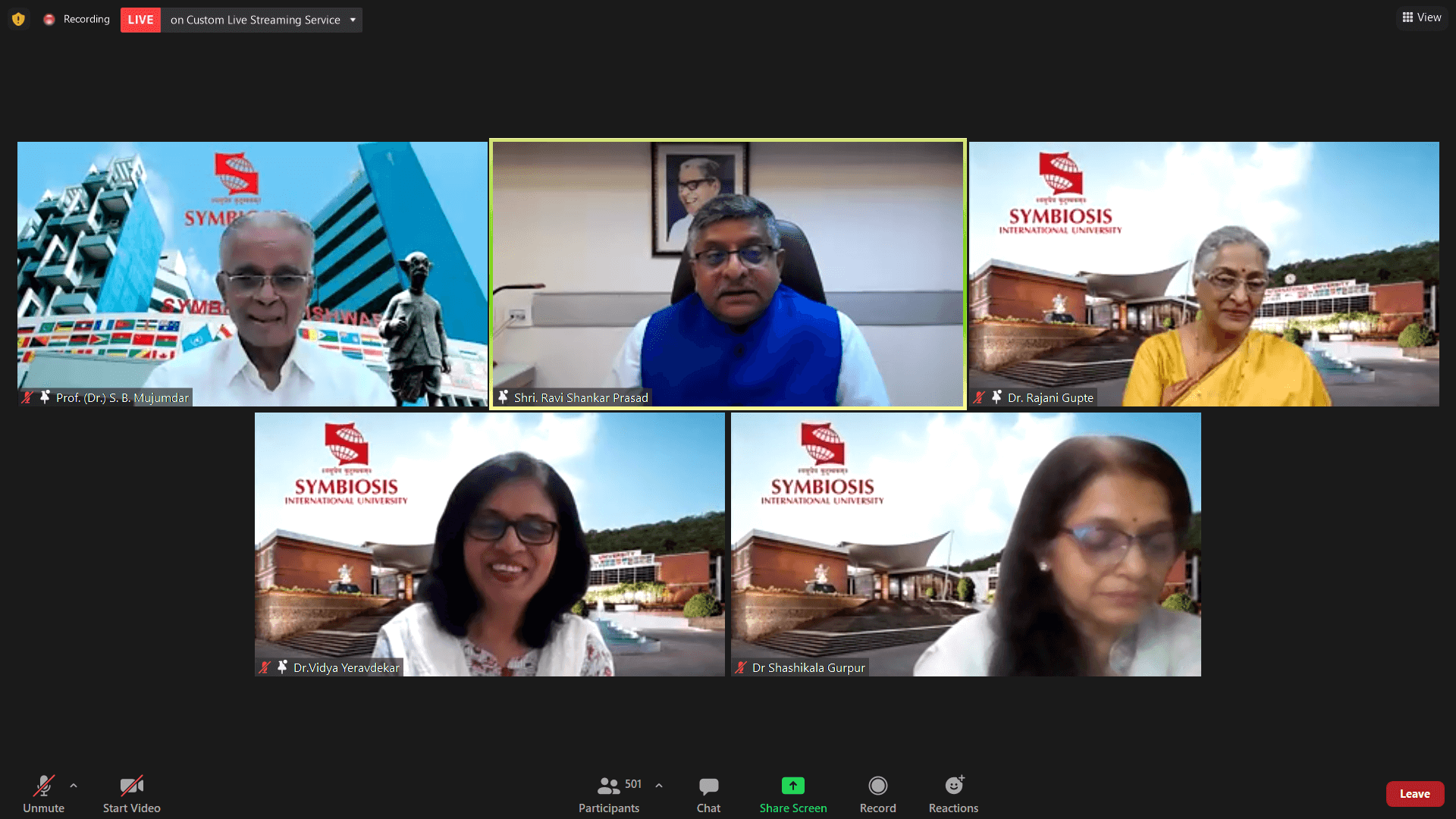Unmute the microphone
The height and width of the screenshot is (819, 1456).
43,794
